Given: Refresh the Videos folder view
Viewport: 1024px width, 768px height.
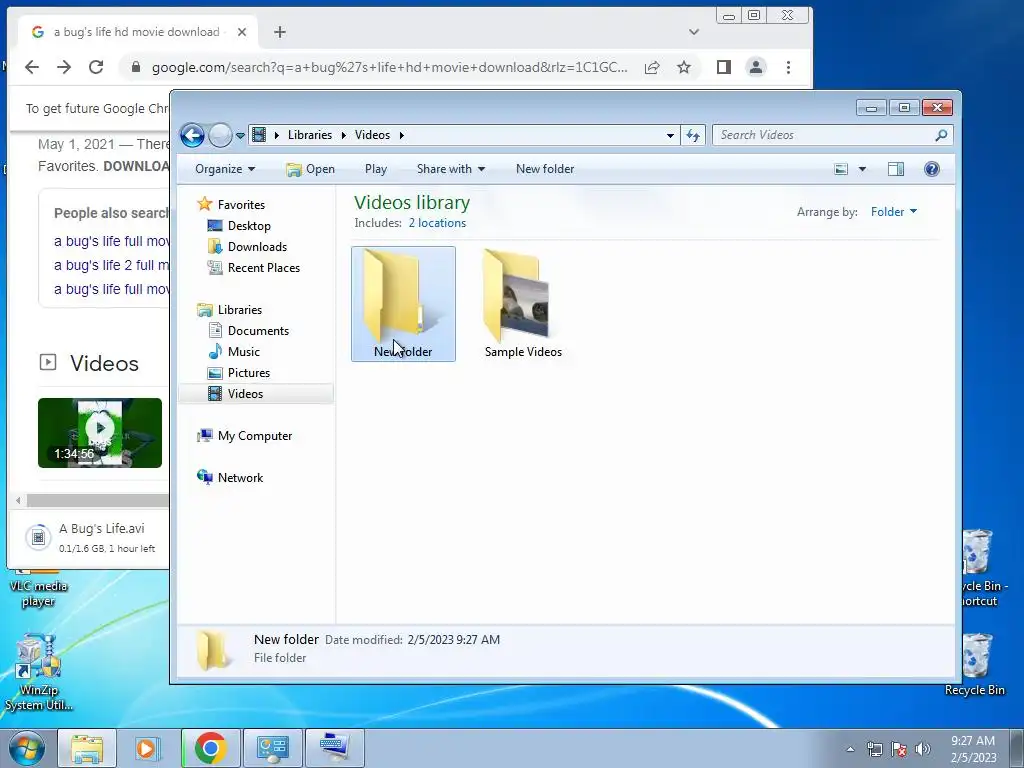Looking at the screenshot, I should [x=693, y=135].
